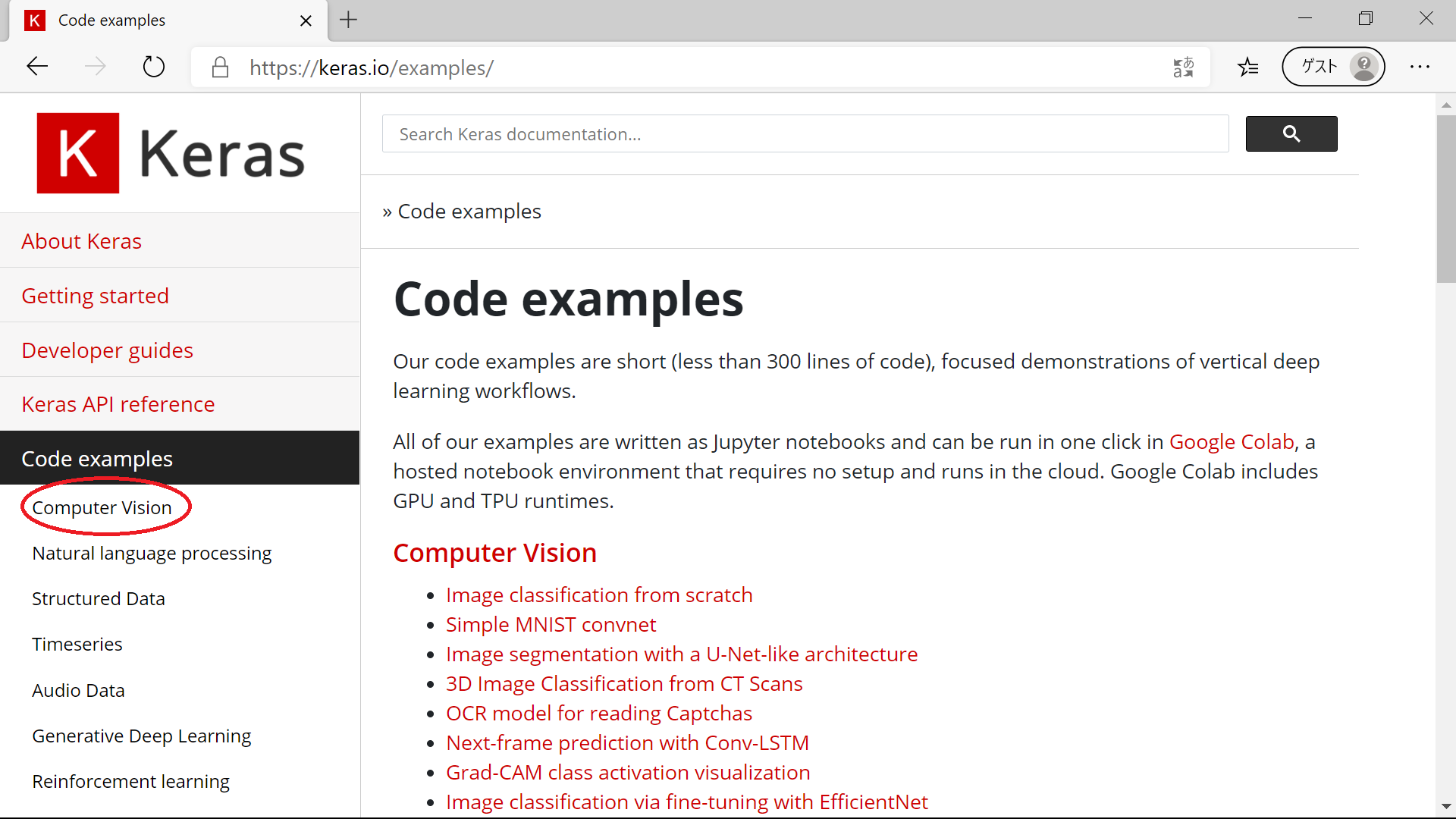The image size is (1456, 819).
Task: Open Timeseries sidebar item
Action: [x=77, y=644]
